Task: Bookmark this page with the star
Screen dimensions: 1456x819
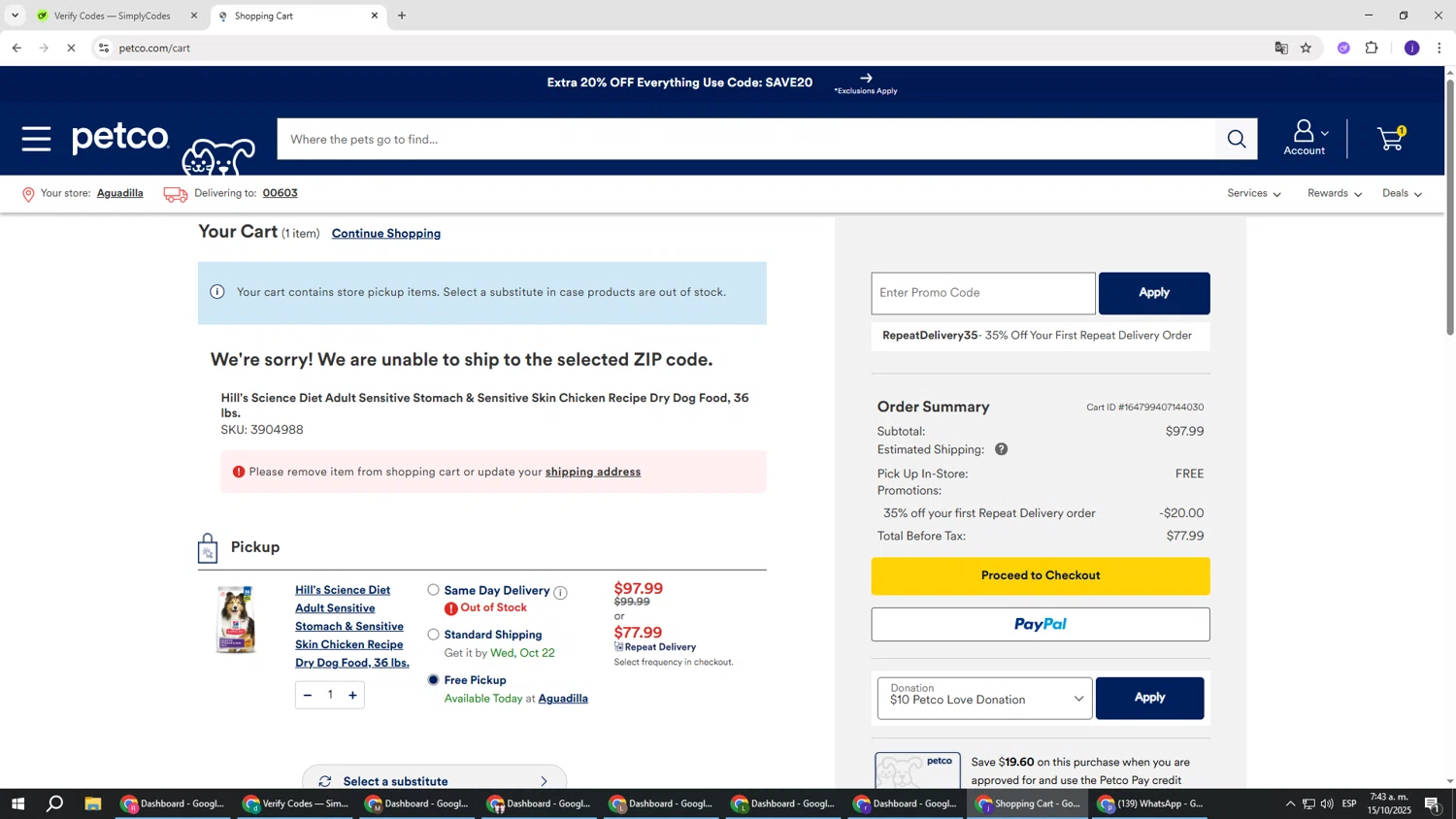Action: click(x=1307, y=48)
